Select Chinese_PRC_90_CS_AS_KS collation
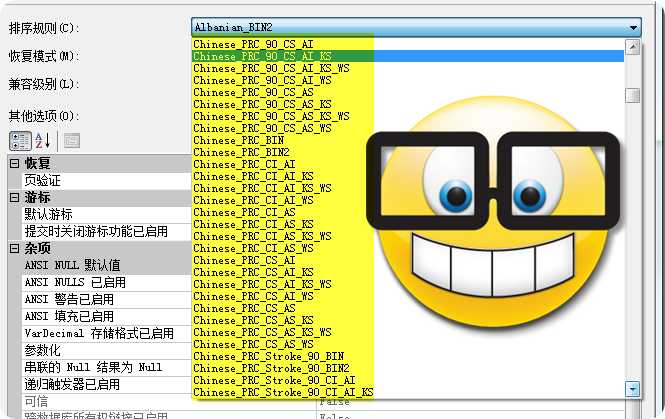 click(x=408, y=104)
